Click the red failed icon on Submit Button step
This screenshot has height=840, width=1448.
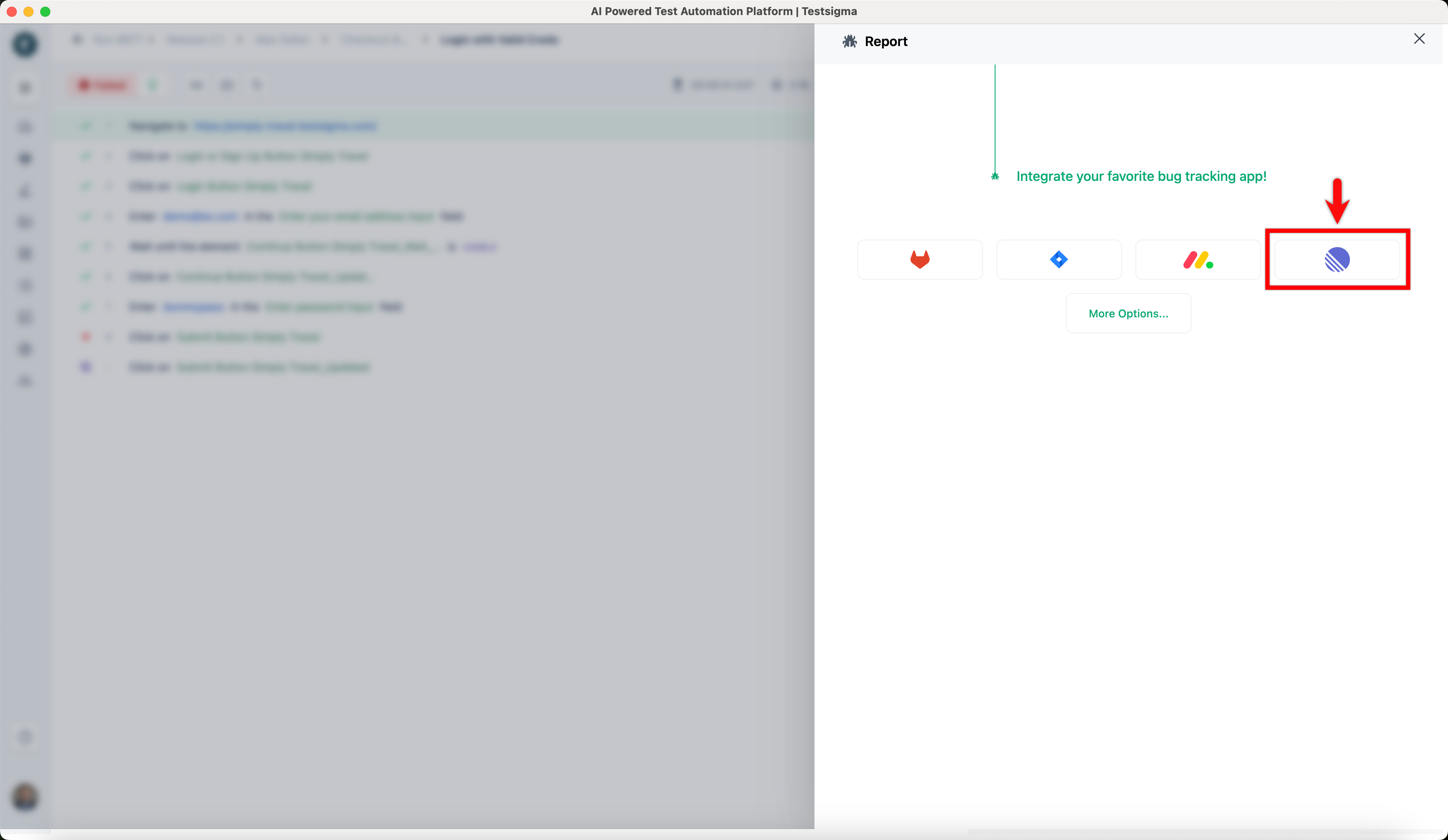[x=85, y=336]
